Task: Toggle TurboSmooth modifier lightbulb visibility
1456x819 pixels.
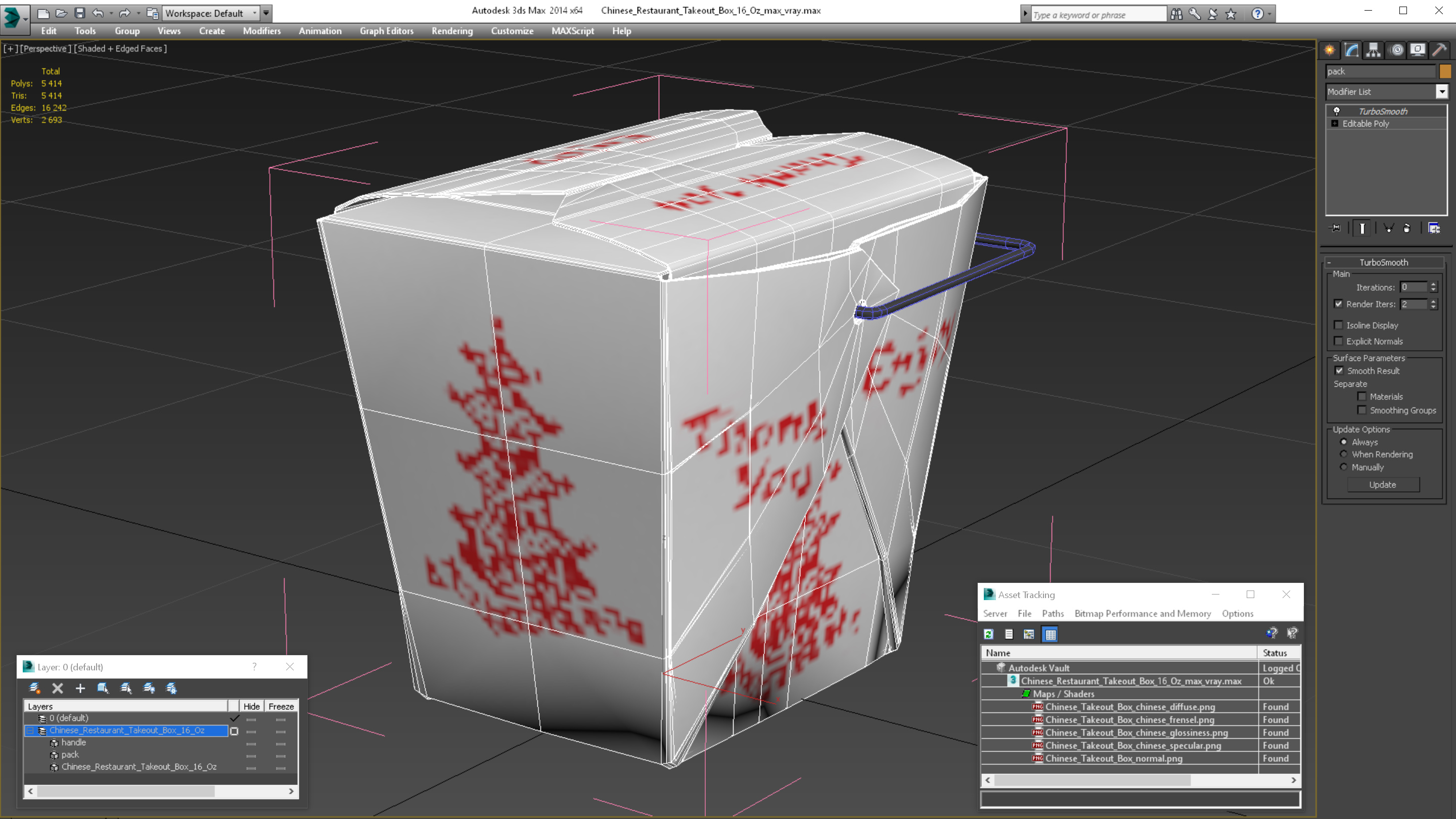Action: (1337, 111)
